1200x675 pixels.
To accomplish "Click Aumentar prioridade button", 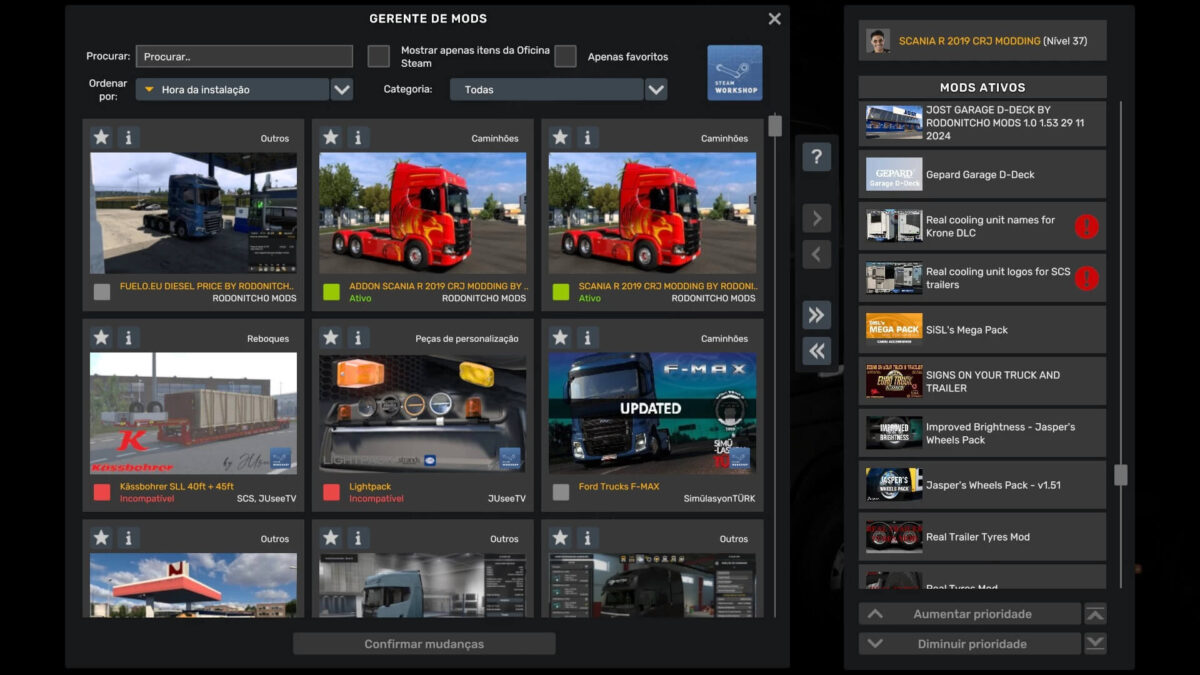I will [x=970, y=614].
